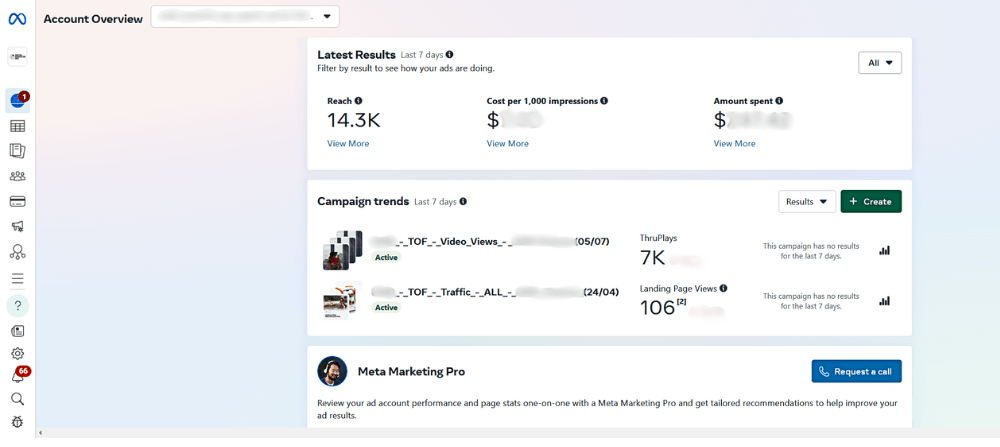Screen dimensions: 1000x447
Task: Open Campaigns table icon in sidebar
Action: 18,126
